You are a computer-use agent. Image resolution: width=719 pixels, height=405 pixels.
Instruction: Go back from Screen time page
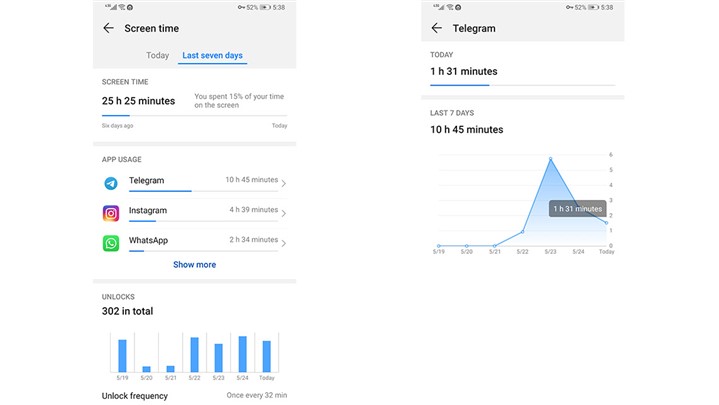click(108, 28)
